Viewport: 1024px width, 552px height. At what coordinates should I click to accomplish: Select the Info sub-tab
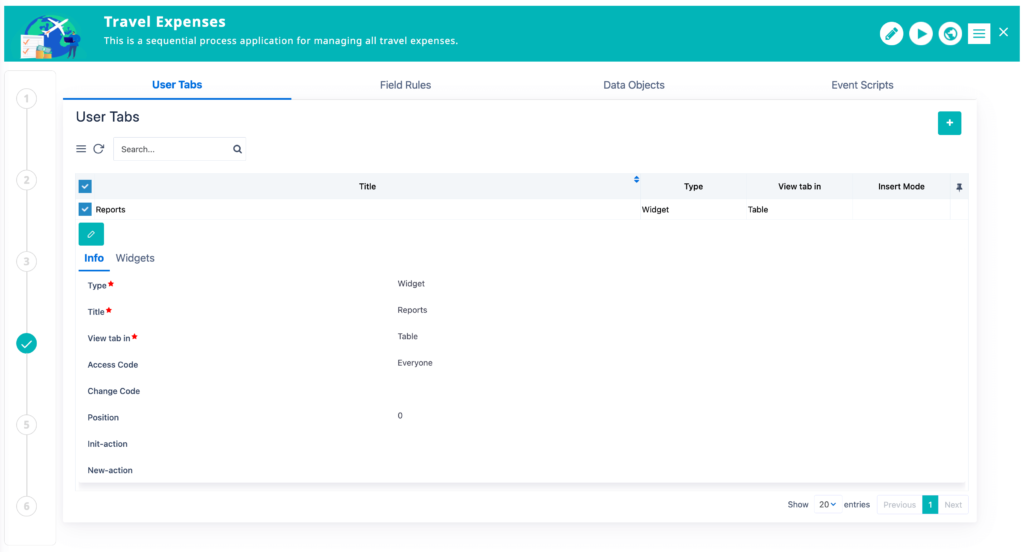[x=94, y=258]
